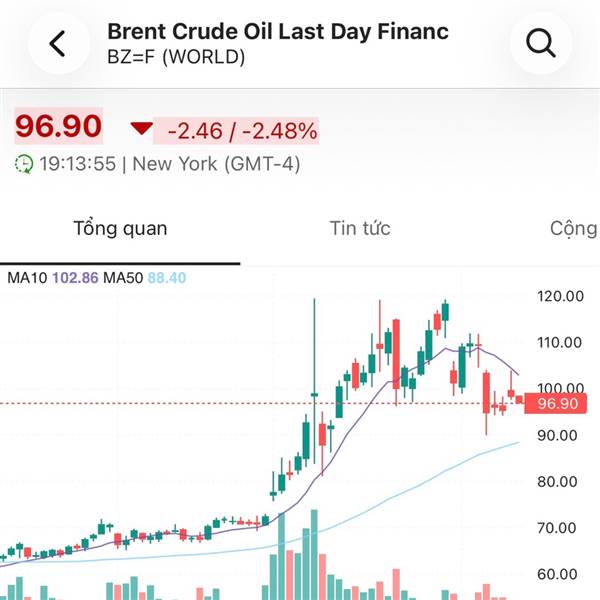Tap the tallest green volume bar

314,555
